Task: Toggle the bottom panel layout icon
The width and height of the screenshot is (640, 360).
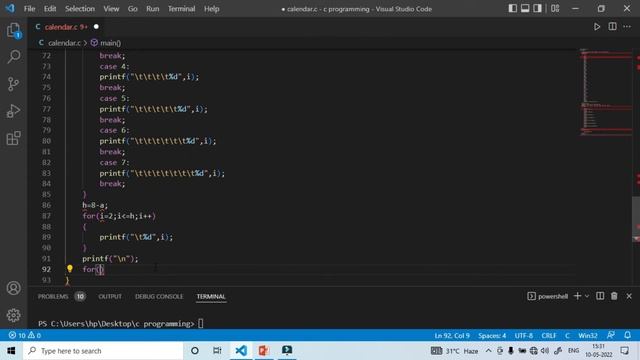Action: pyautogui.click(x=525, y=9)
